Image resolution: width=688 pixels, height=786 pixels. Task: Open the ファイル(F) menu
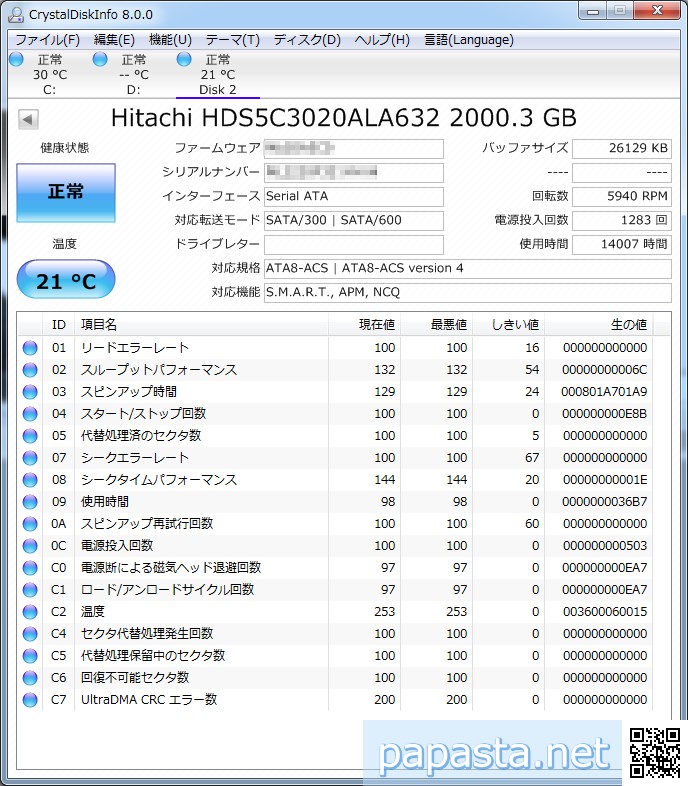coord(47,40)
